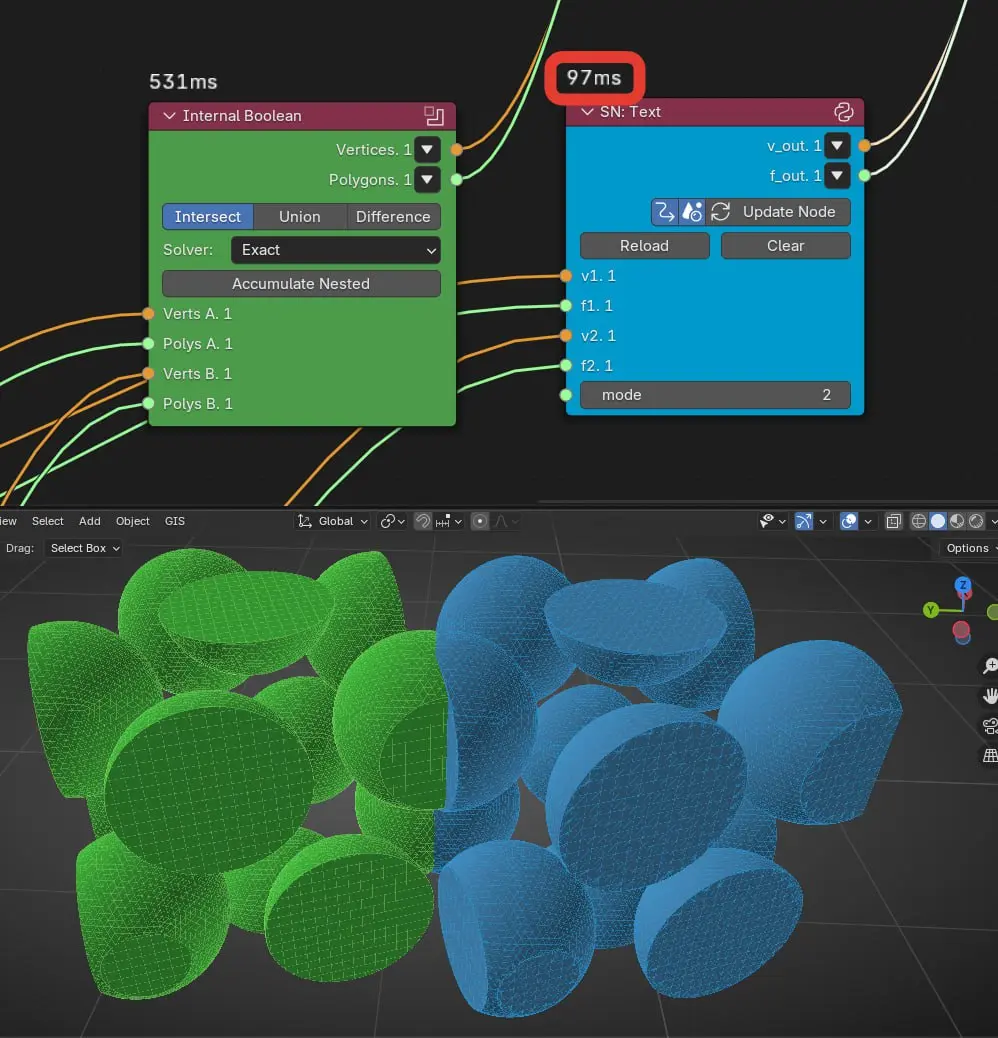Click the zoom magnifier in the viewport
The width and height of the screenshot is (998, 1038).
click(990, 666)
